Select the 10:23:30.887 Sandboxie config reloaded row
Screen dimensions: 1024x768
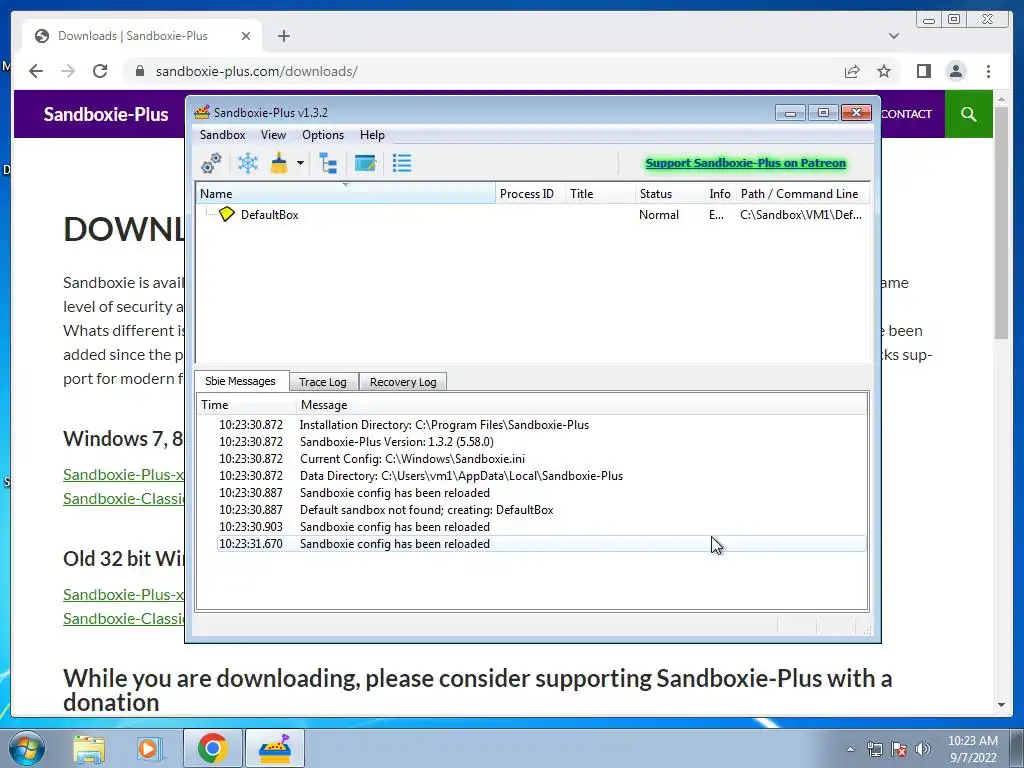point(541,493)
